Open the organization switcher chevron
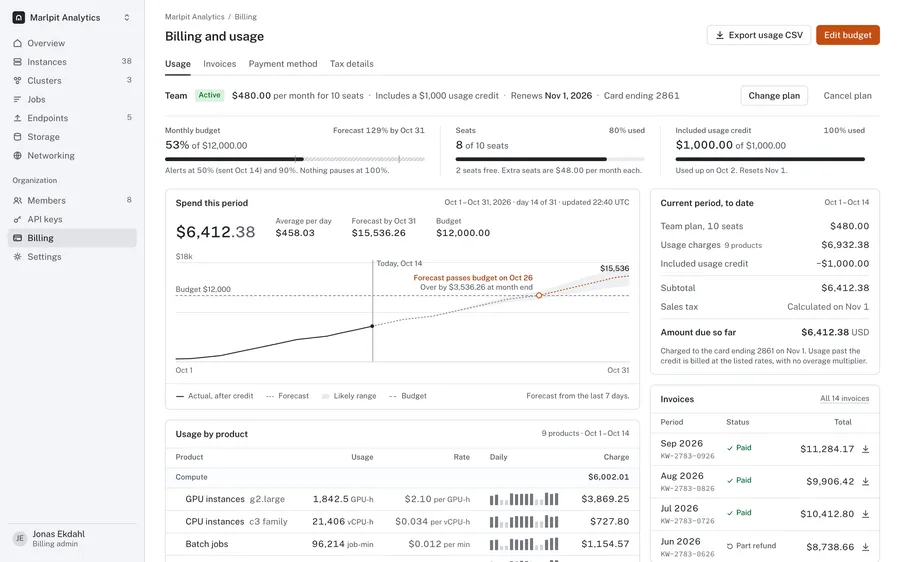The width and height of the screenshot is (900, 562). (127, 18)
